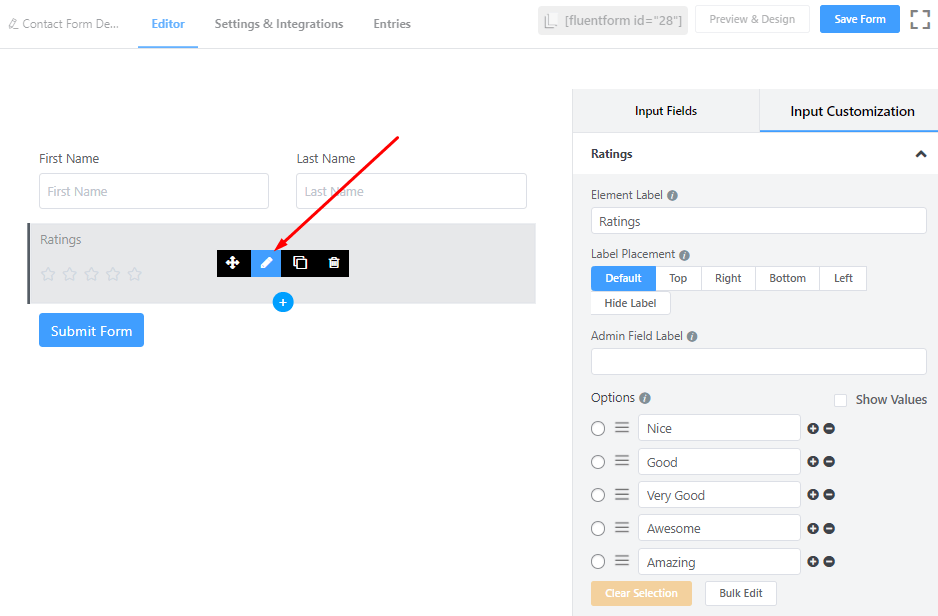The width and height of the screenshot is (938, 616).
Task: Add an option after the Nice row
Action: 813,429
